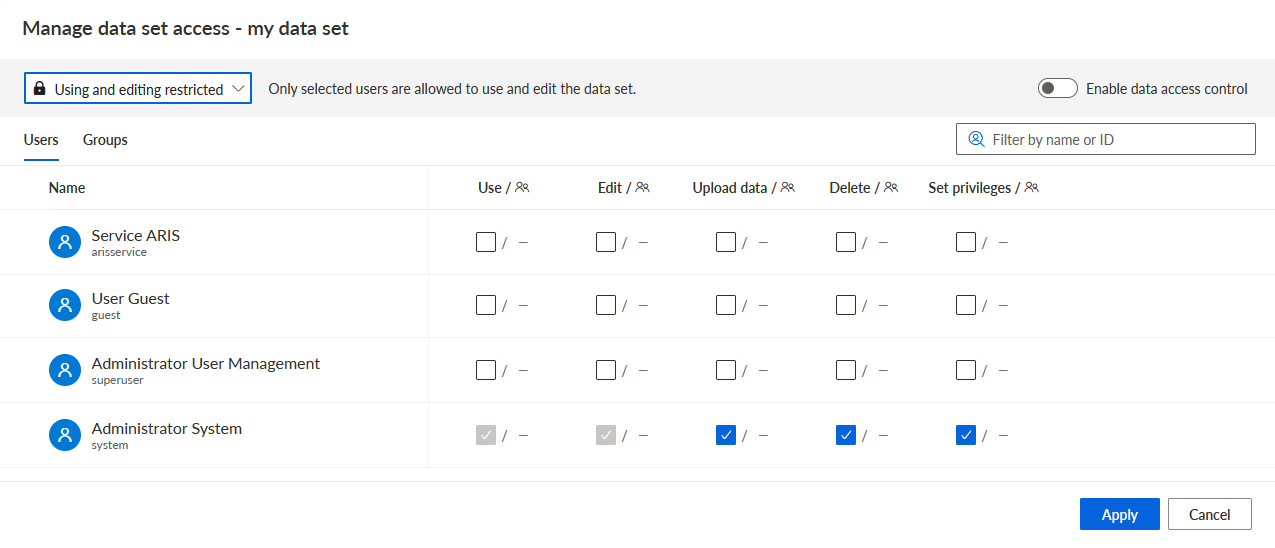
Task: Click the arisservice user ID text
Action: point(119,253)
